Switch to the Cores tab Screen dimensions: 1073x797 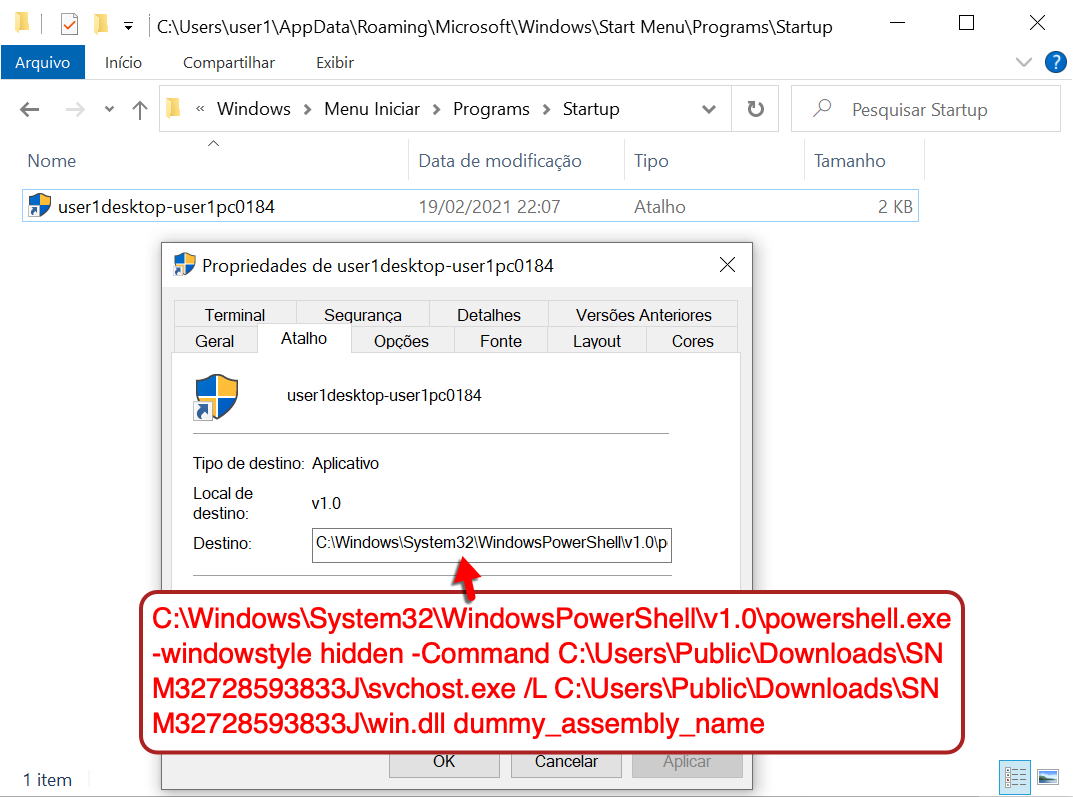[x=693, y=341]
